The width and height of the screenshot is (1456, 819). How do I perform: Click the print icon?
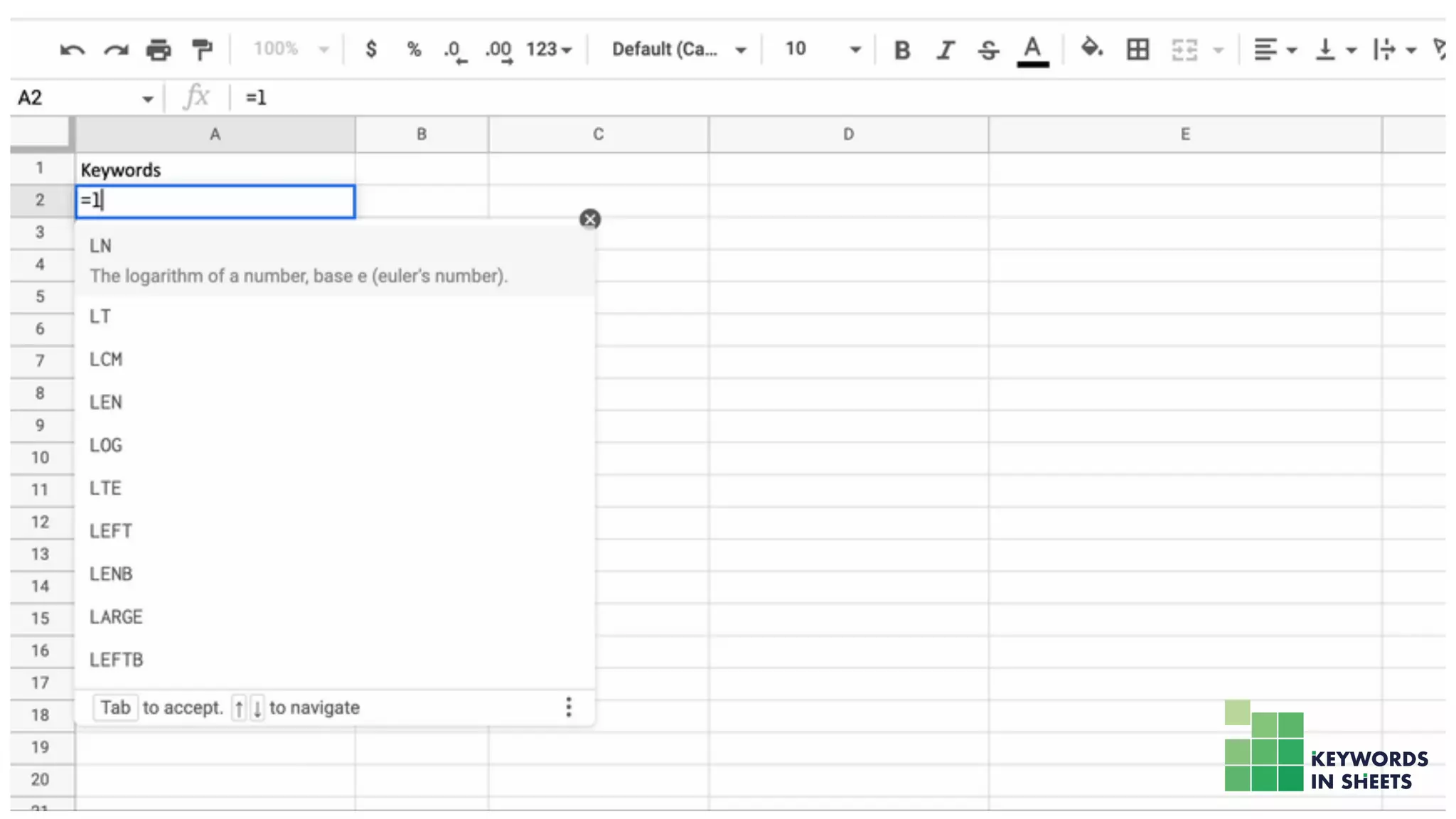point(159,50)
